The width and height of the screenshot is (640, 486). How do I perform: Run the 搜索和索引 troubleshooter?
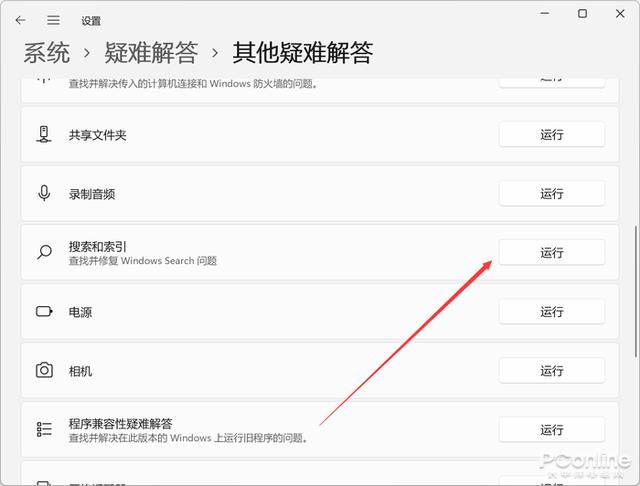[x=551, y=253]
